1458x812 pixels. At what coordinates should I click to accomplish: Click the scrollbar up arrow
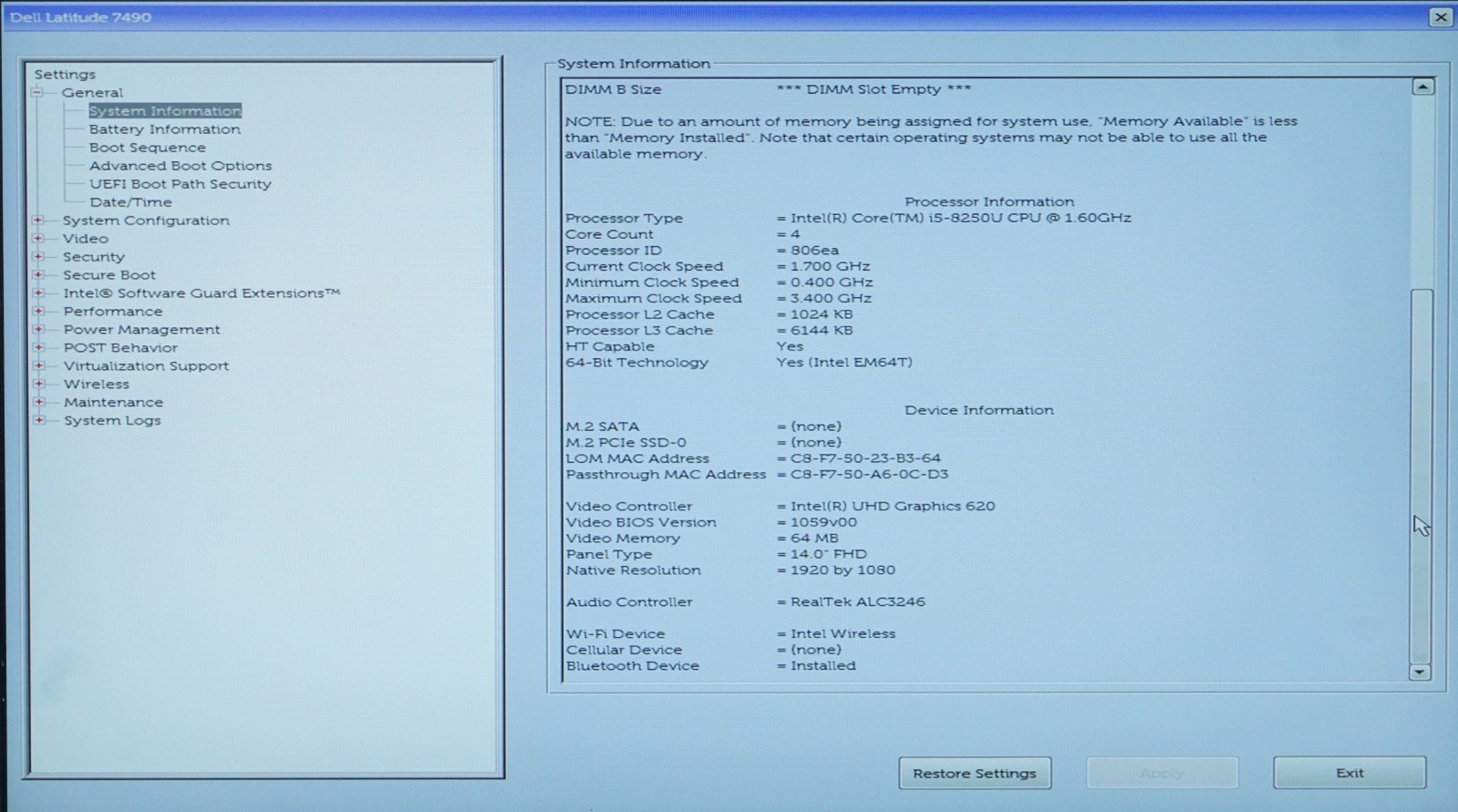(1422, 87)
